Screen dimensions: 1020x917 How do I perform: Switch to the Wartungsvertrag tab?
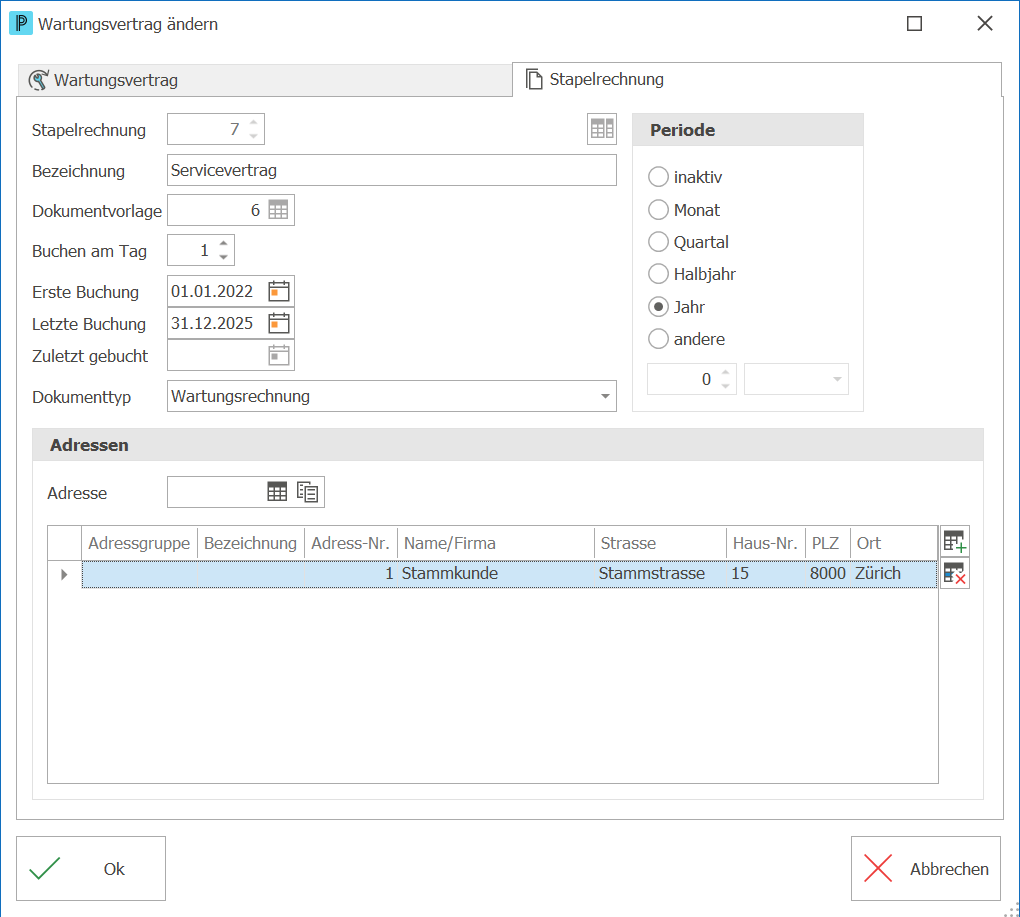tap(264, 80)
